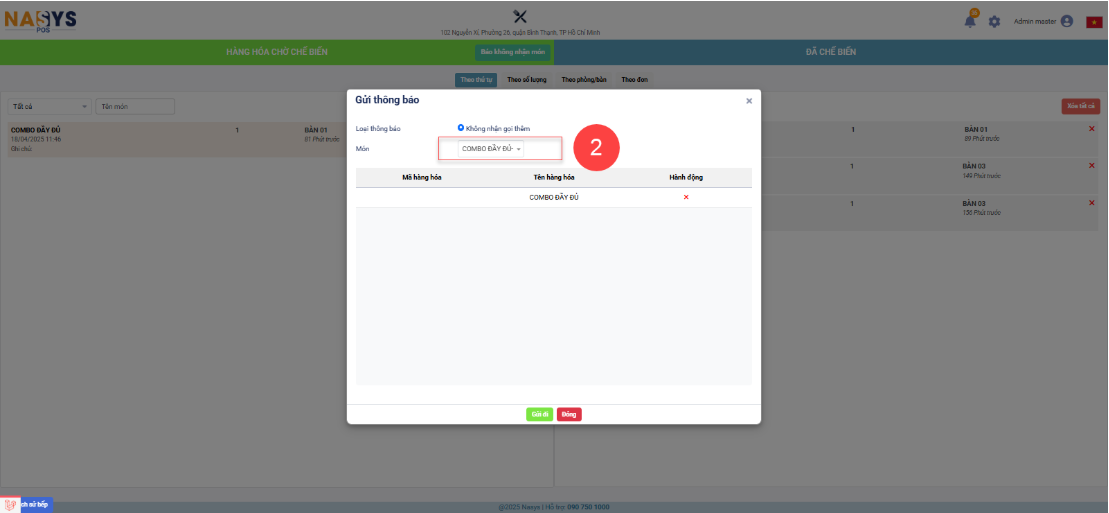This screenshot has height=513, width=1109.
Task: Click the Admin master user avatar
Action: [1066, 21]
